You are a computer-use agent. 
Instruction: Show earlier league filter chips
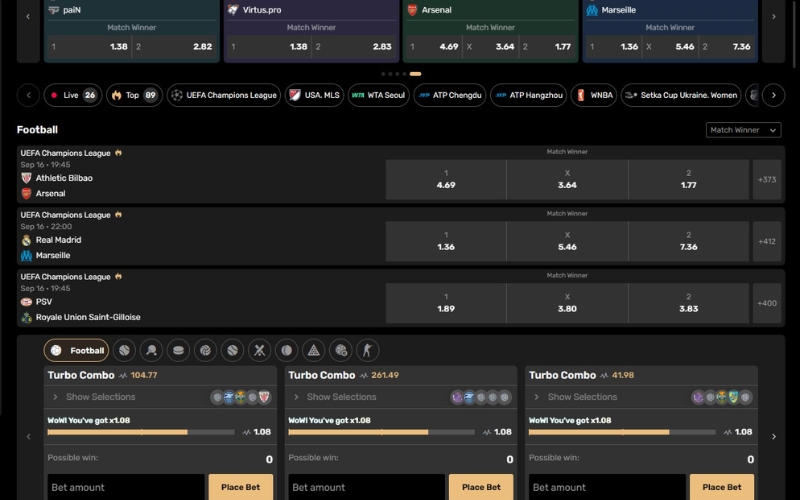tap(29, 95)
